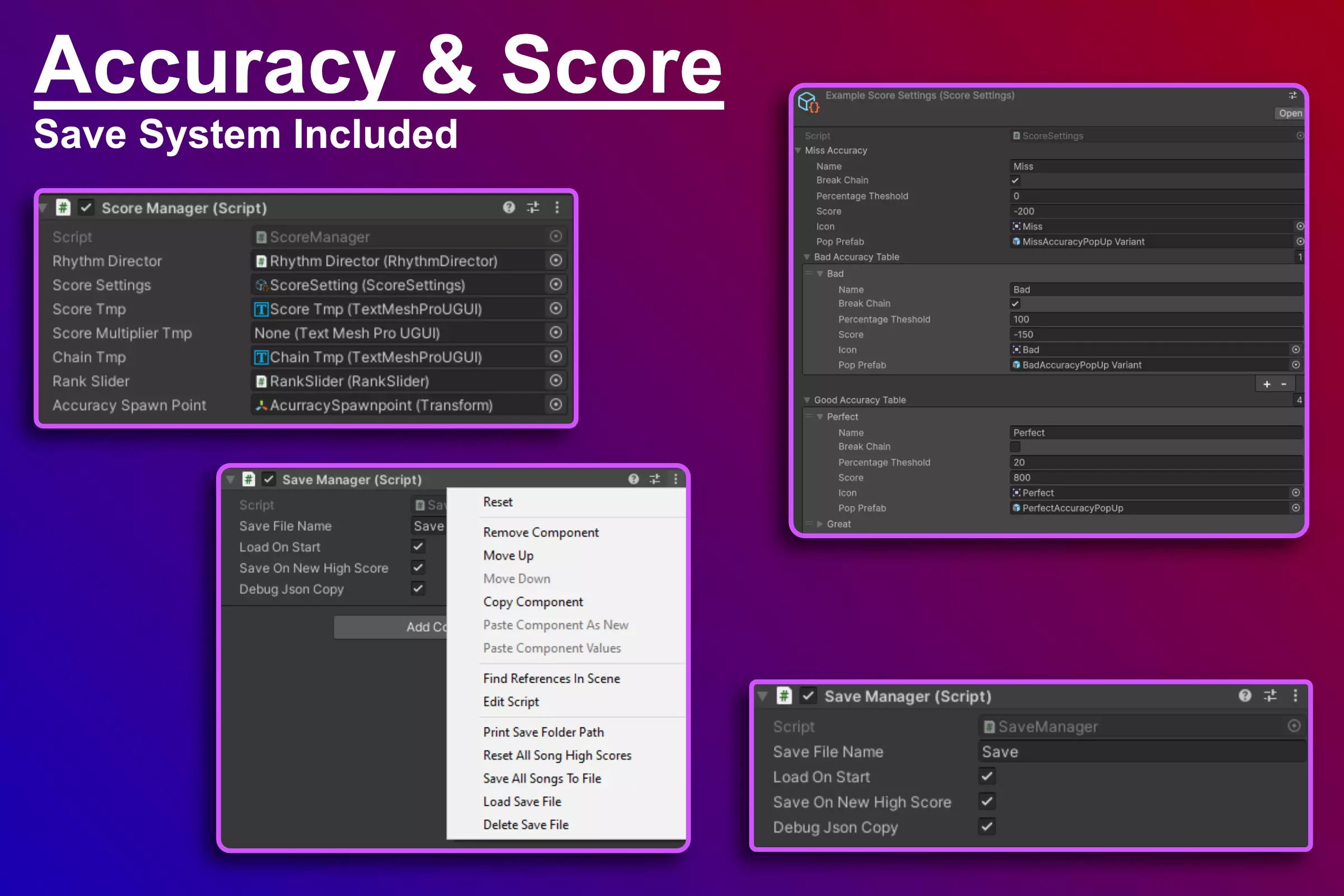Click object picker for Pop Prefab PerfectAccuracyPopUp
This screenshot has width=1344, height=896.
point(1295,508)
